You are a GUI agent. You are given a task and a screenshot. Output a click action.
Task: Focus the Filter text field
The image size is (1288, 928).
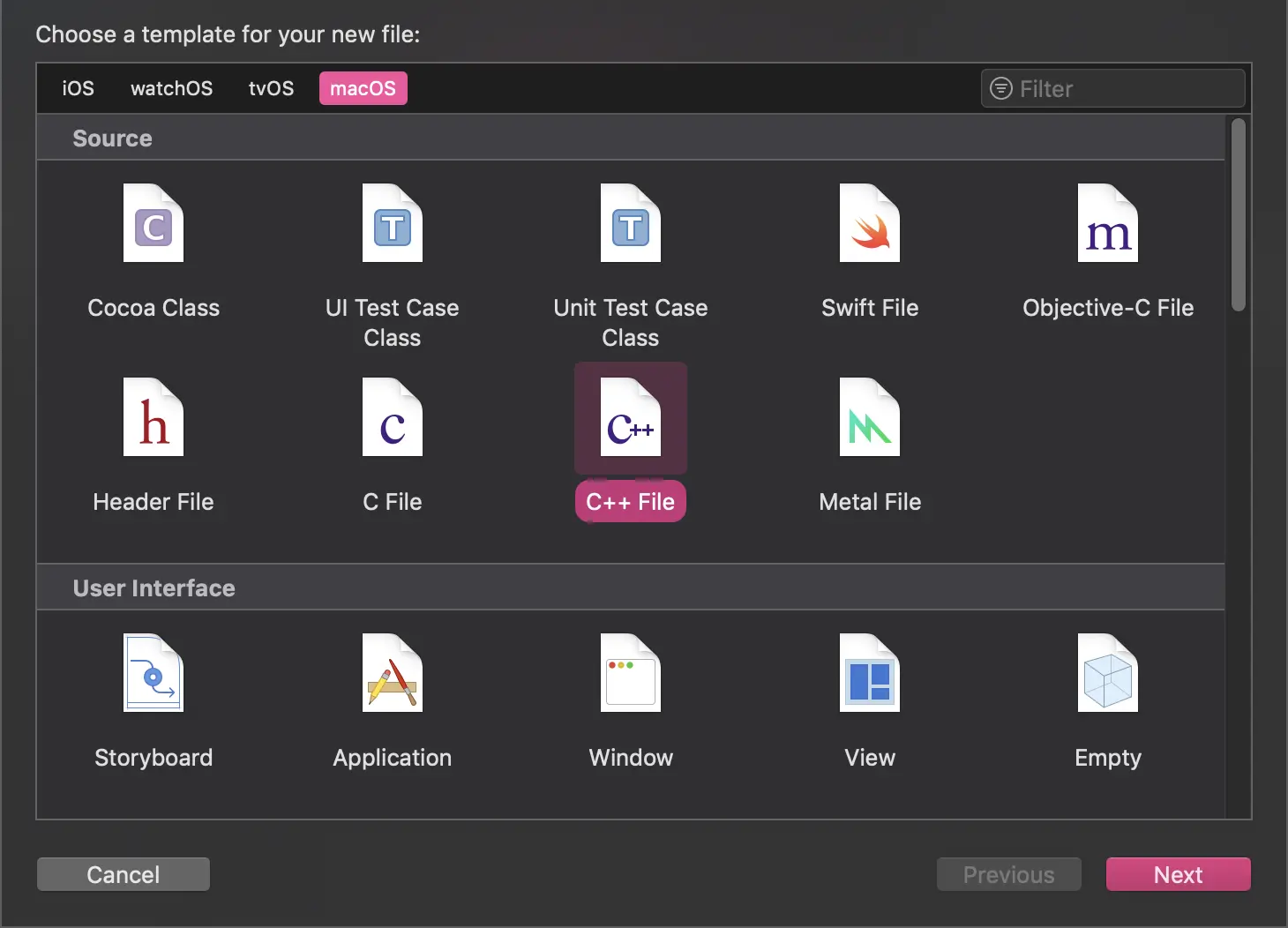pyautogui.click(x=1113, y=88)
